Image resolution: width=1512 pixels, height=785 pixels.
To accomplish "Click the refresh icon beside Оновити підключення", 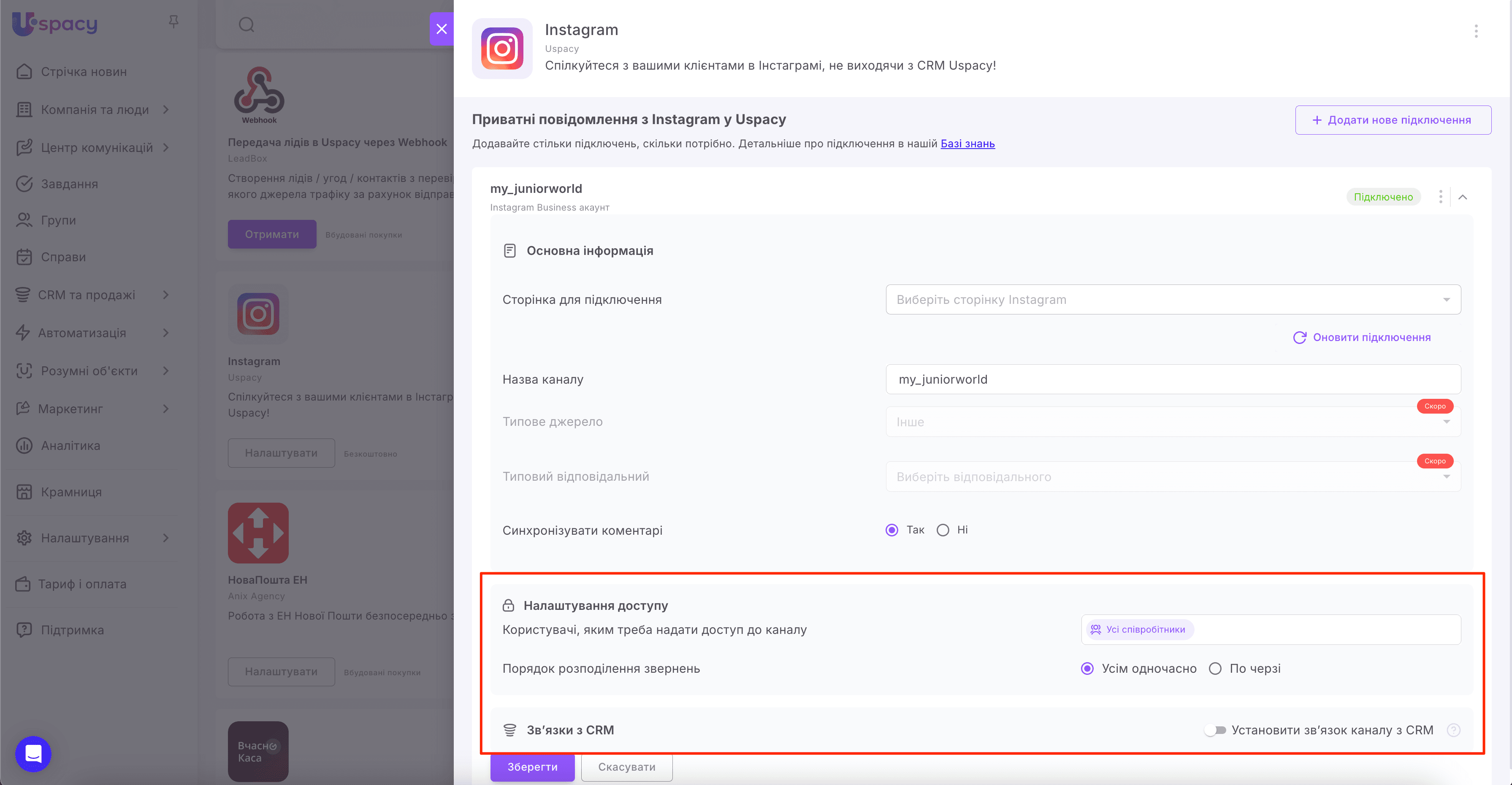I will coord(1300,337).
